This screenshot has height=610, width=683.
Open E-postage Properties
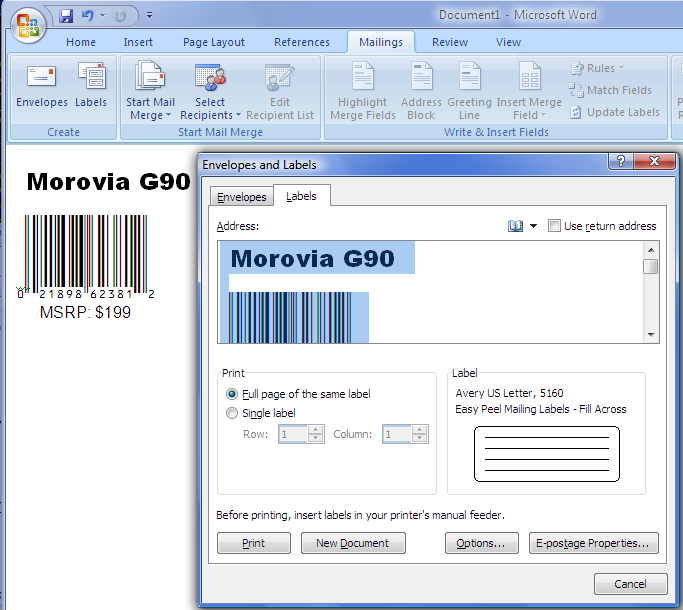pyautogui.click(x=593, y=543)
